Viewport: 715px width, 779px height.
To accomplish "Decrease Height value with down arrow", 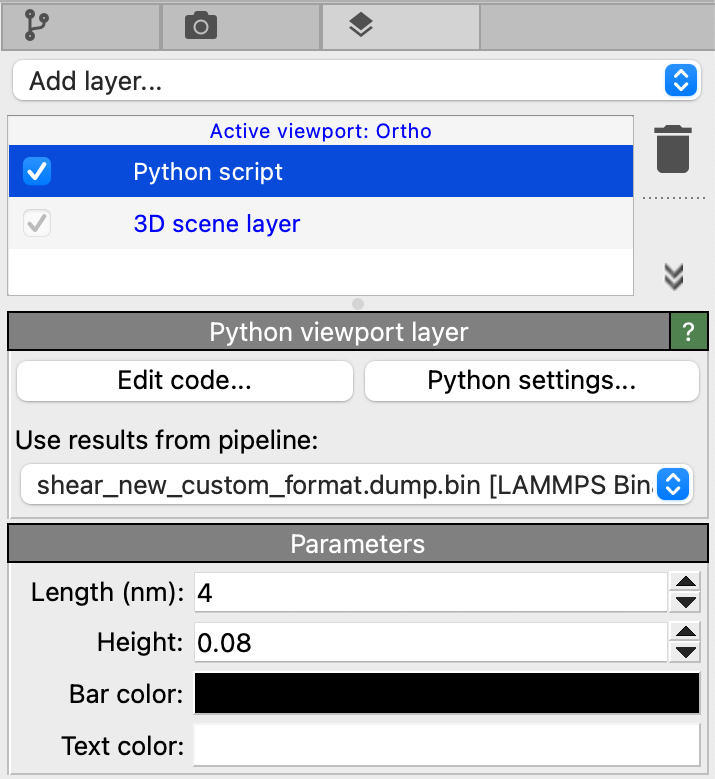I will 685,652.
